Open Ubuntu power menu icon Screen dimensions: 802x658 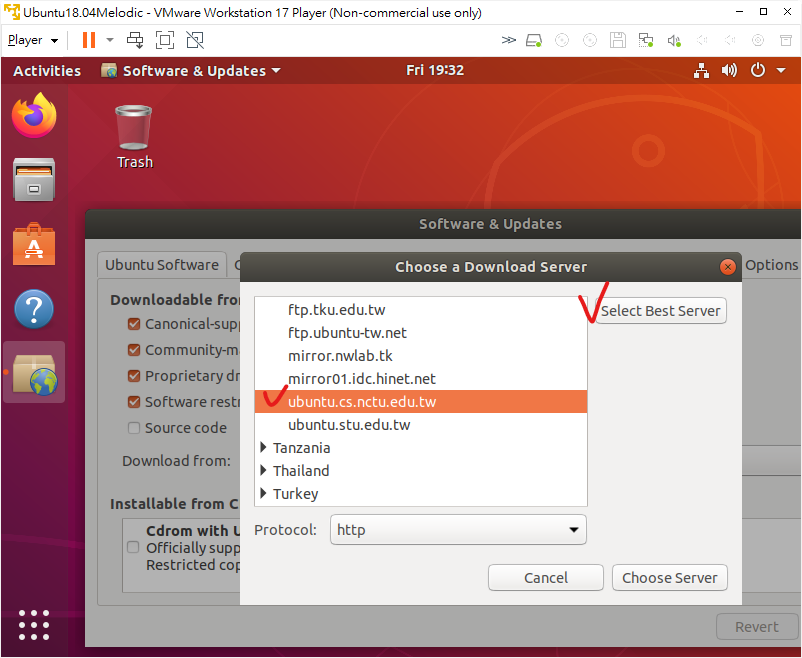coord(758,70)
